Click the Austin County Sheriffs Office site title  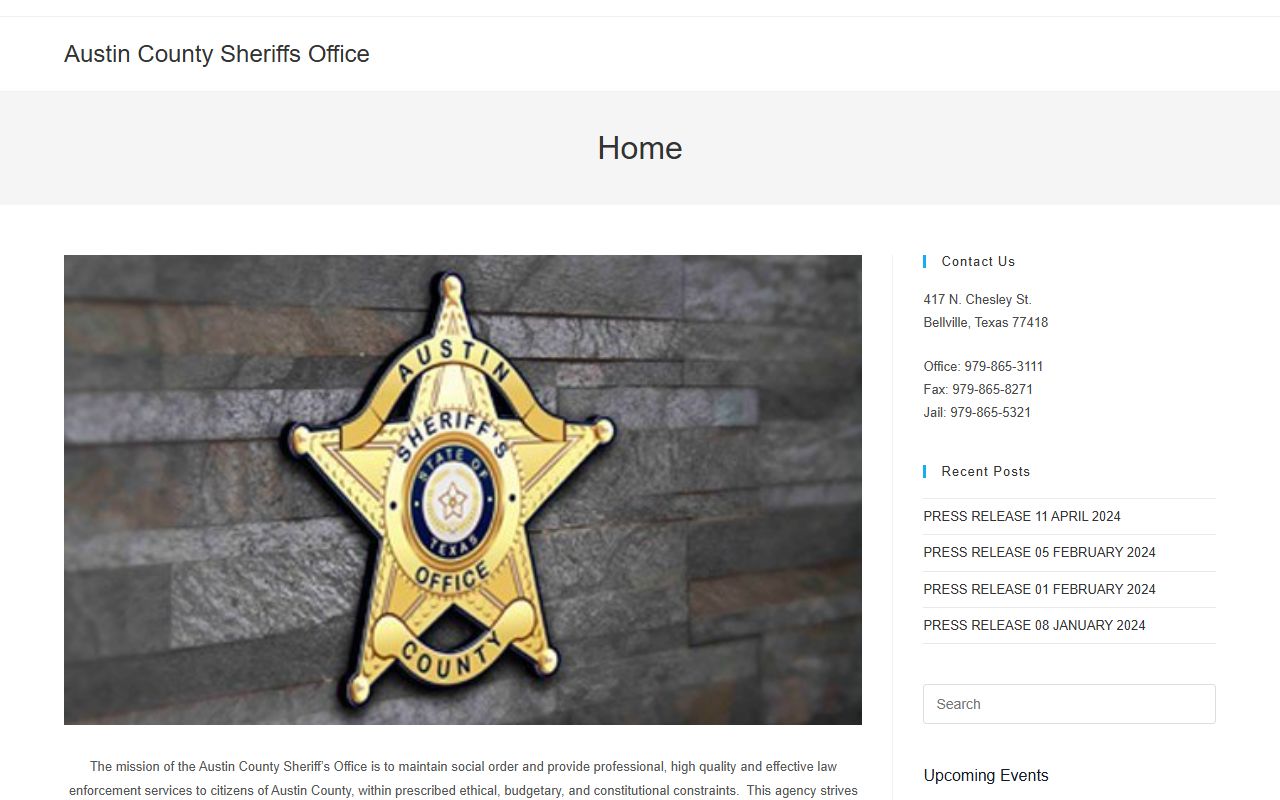pos(217,54)
